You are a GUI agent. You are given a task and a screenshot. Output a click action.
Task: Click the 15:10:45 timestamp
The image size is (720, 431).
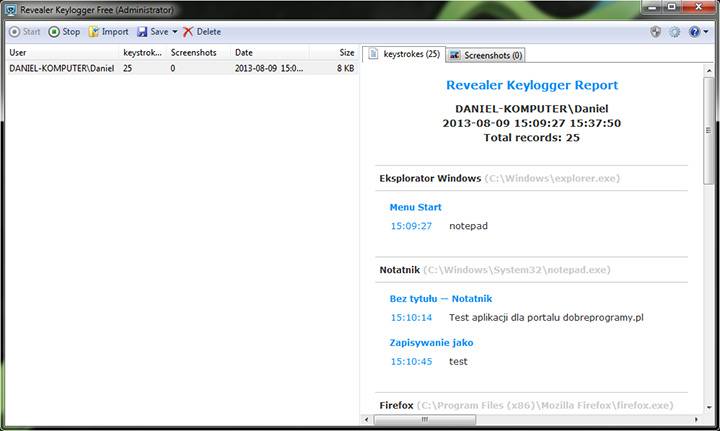411,362
